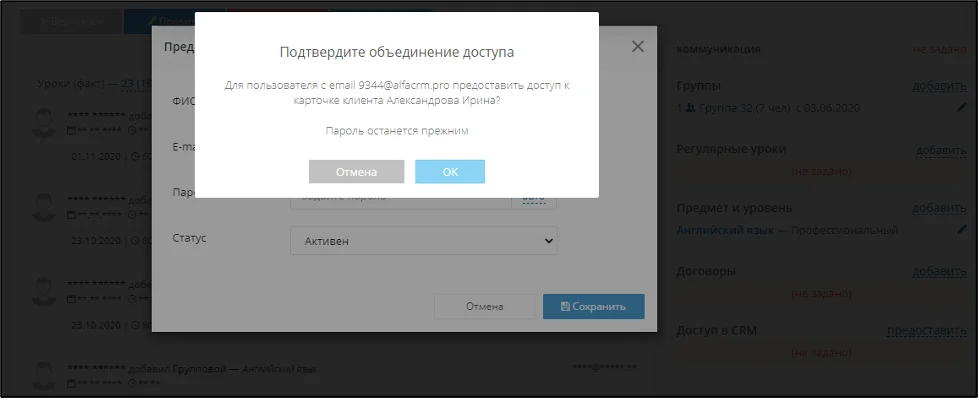Click clock icon under добавил Групповой entry
This screenshot has width=979, height=400.
coord(131,383)
